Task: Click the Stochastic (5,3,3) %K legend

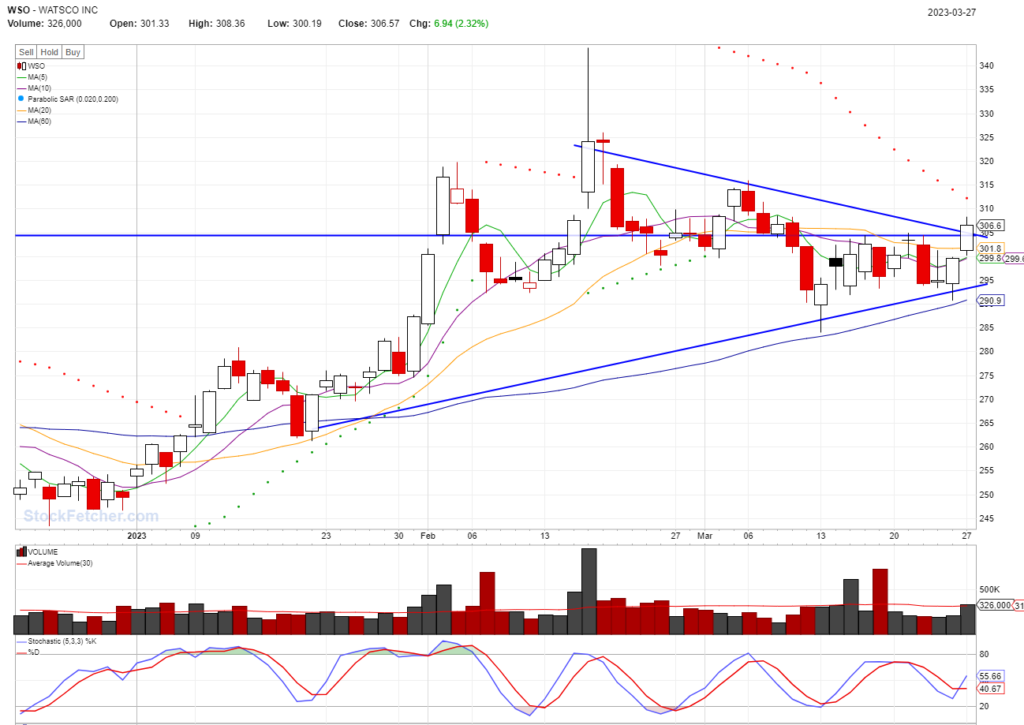Action: click(62, 641)
